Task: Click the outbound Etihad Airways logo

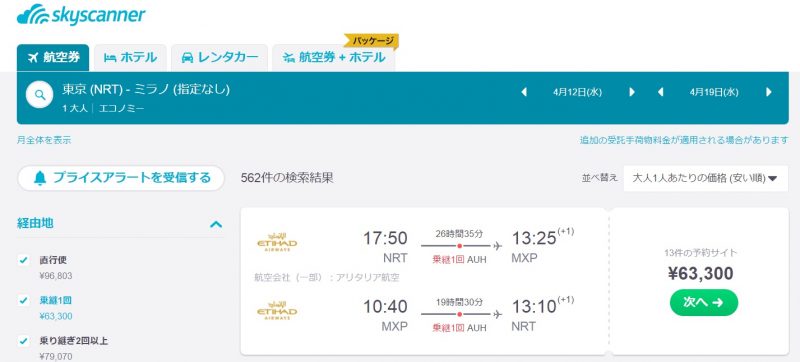Action: tap(277, 242)
